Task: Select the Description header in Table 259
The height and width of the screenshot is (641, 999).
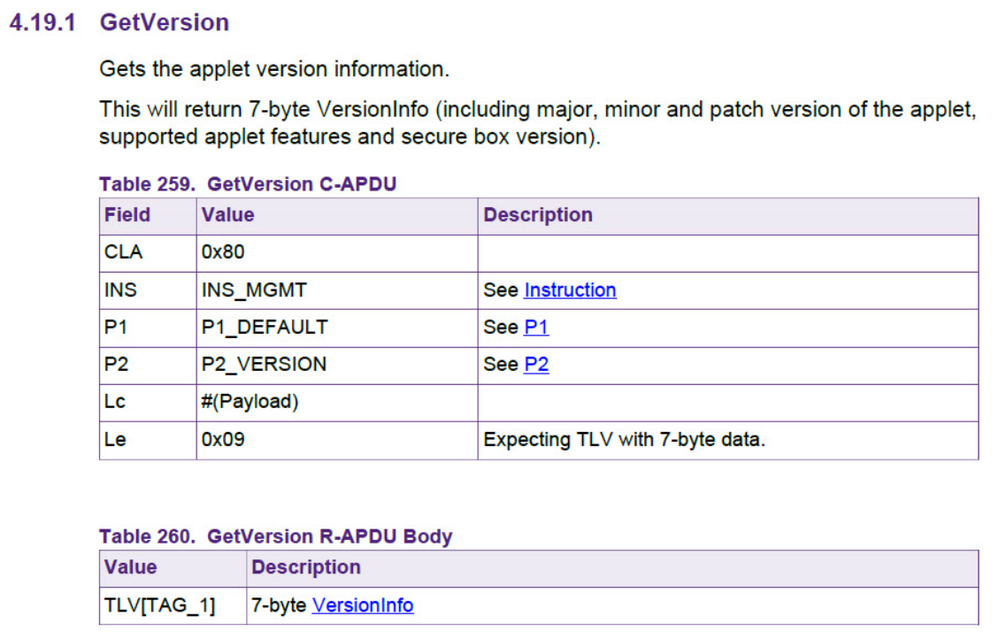Action: [538, 215]
